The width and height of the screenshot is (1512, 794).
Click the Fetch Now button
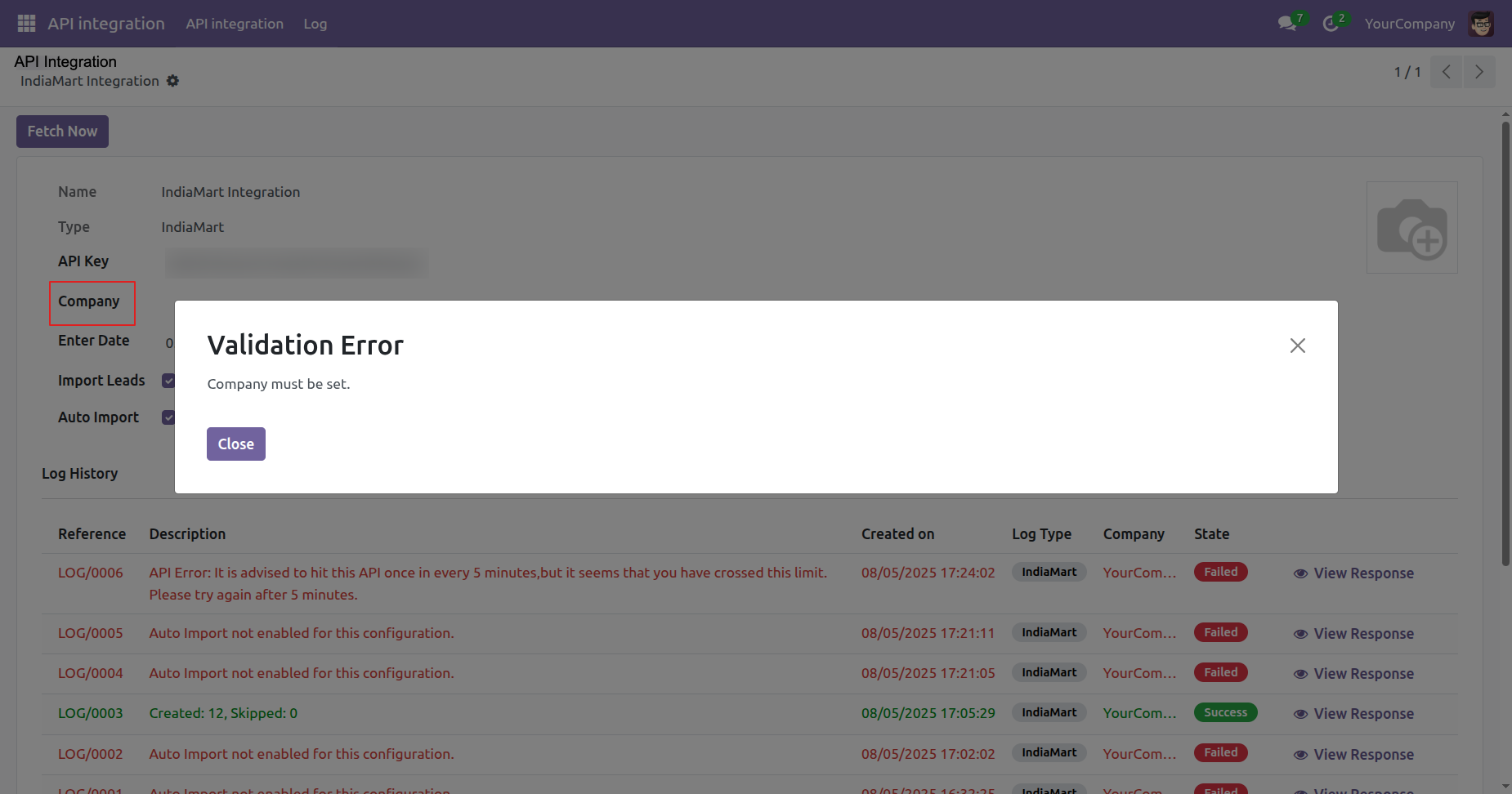[x=62, y=132]
